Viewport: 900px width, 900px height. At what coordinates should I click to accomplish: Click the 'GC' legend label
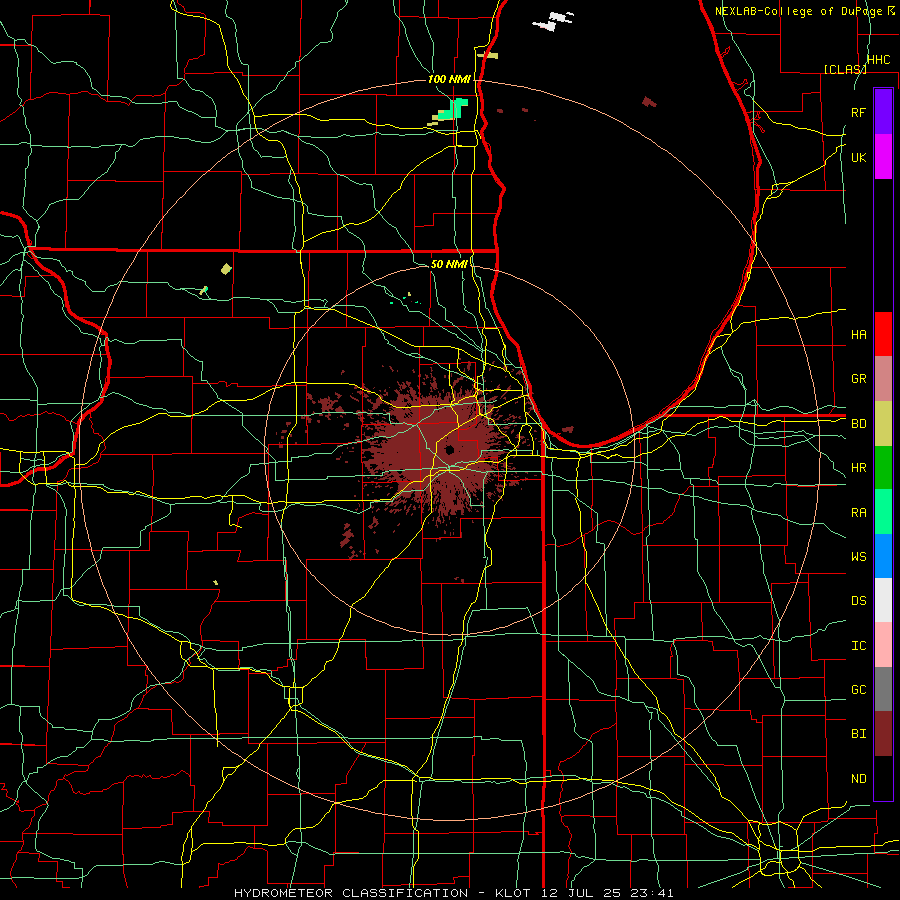858,689
